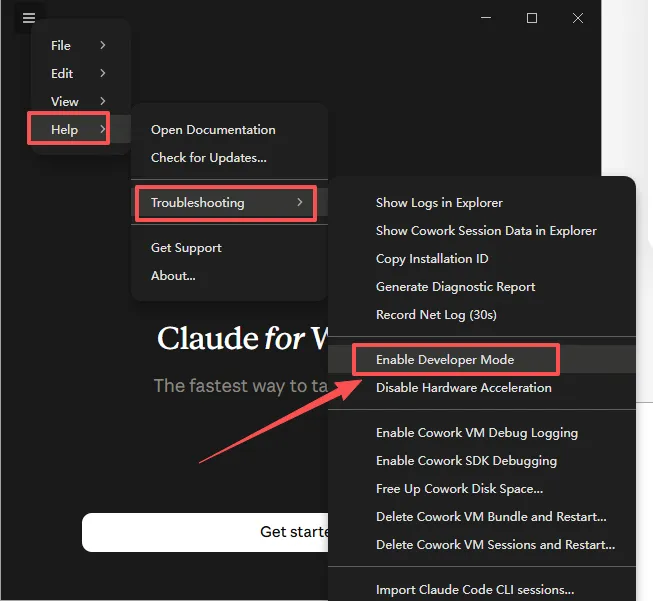Select Delete Cowork VM Bundle and Restart...
This screenshot has height=601, width=653.
[x=482, y=516]
